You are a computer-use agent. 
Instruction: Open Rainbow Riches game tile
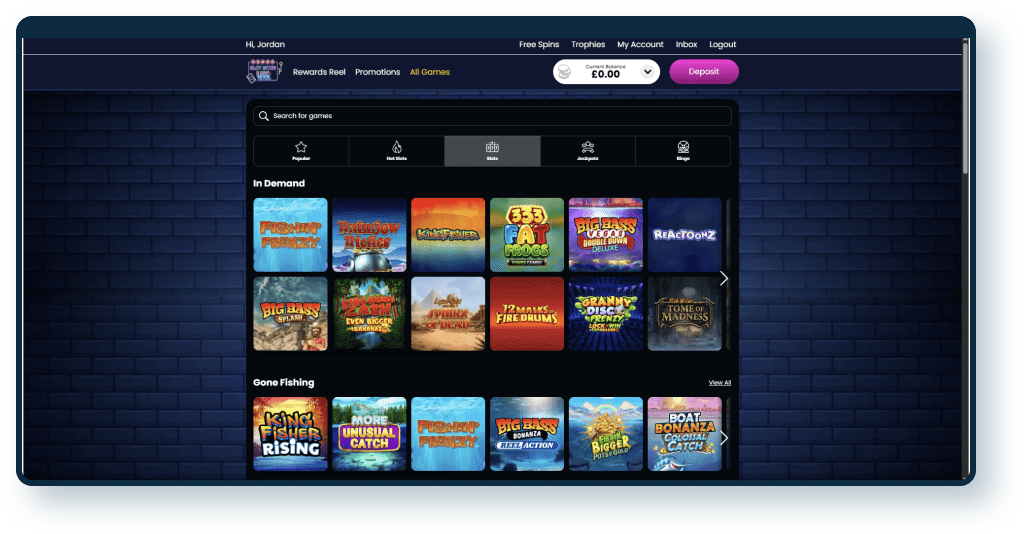(x=369, y=235)
